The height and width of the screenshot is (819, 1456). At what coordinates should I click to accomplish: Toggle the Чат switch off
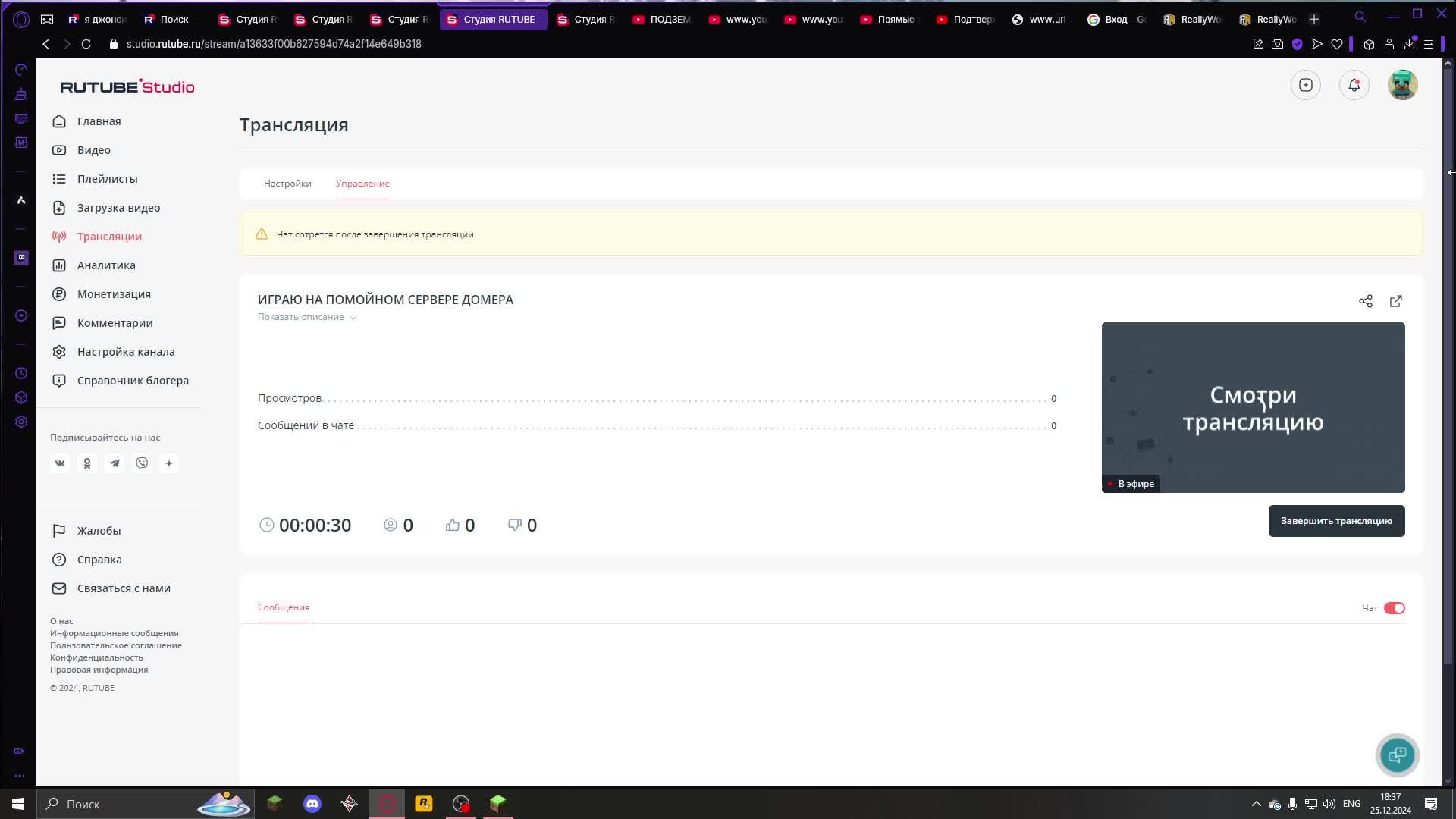tap(1394, 608)
